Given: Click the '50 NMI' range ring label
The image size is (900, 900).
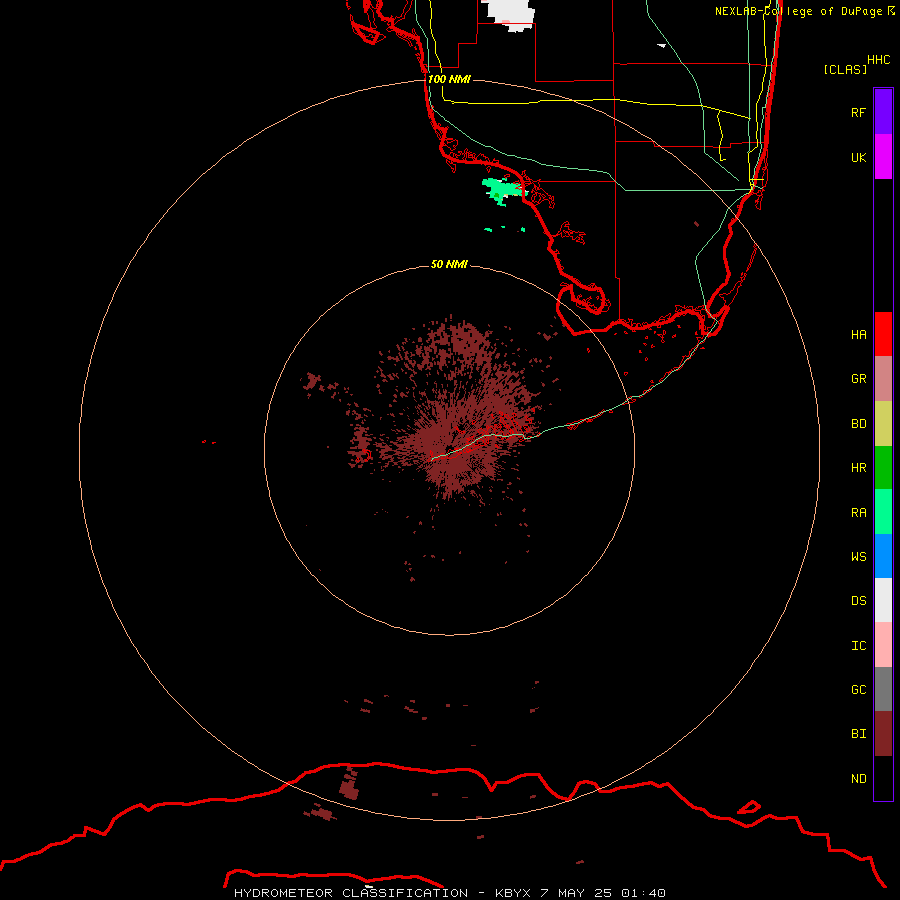Looking at the screenshot, I should [x=449, y=264].
